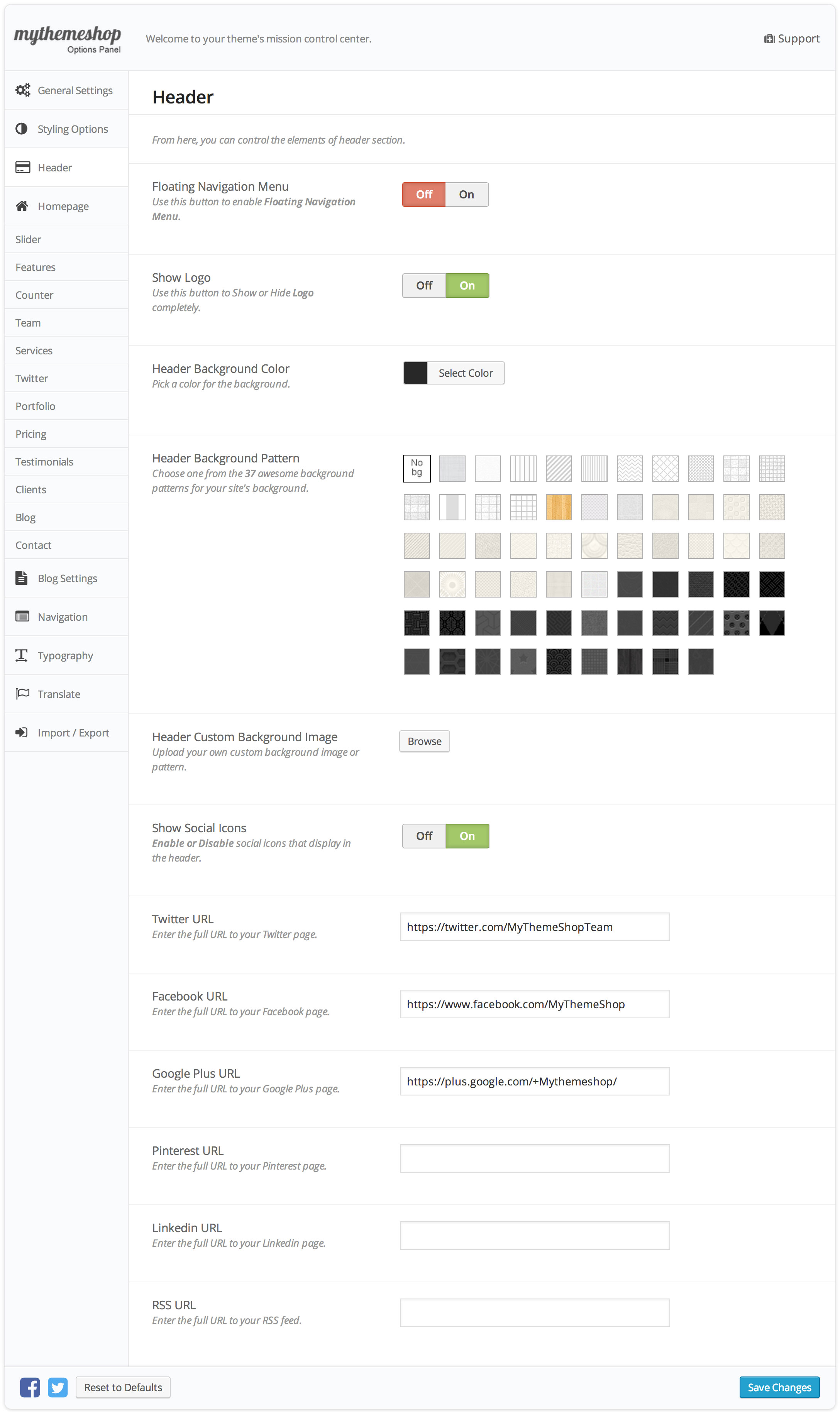Screen dimensions: 840x1412
Task: Click into the Pinterest URL field
Action: coord(534,1158)
